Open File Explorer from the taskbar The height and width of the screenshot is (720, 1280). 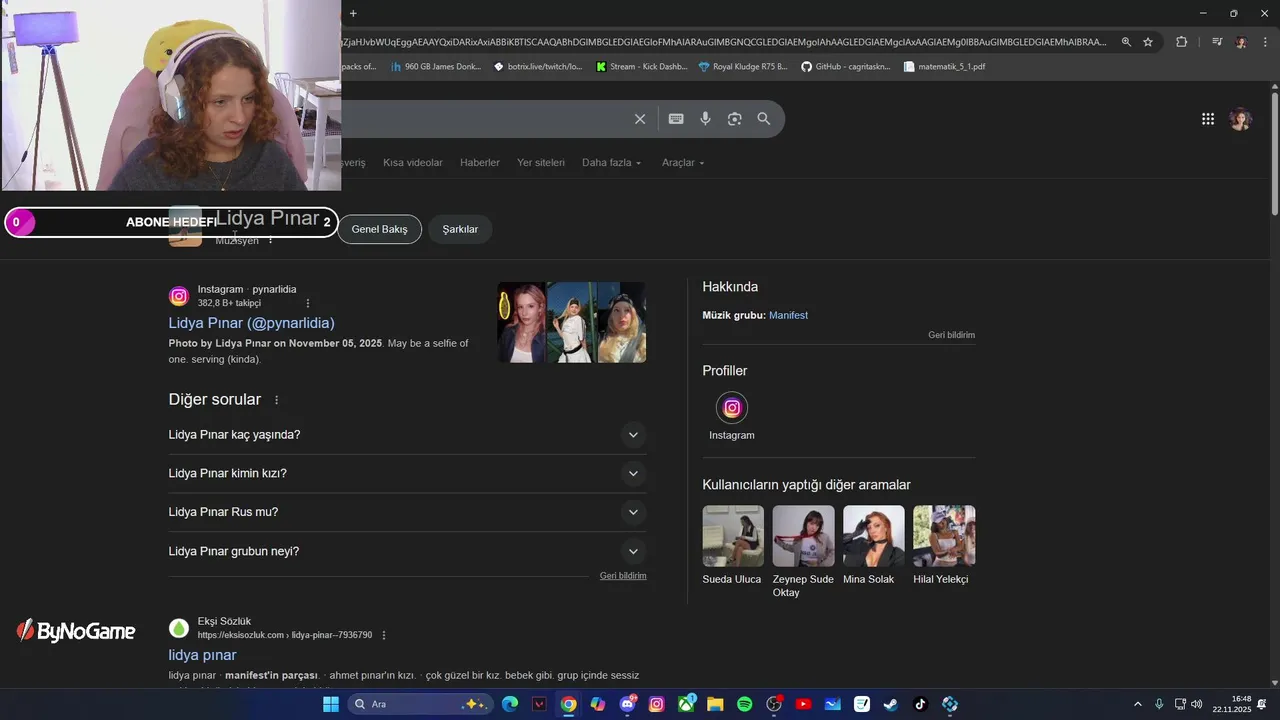click(x=715, y=704)
